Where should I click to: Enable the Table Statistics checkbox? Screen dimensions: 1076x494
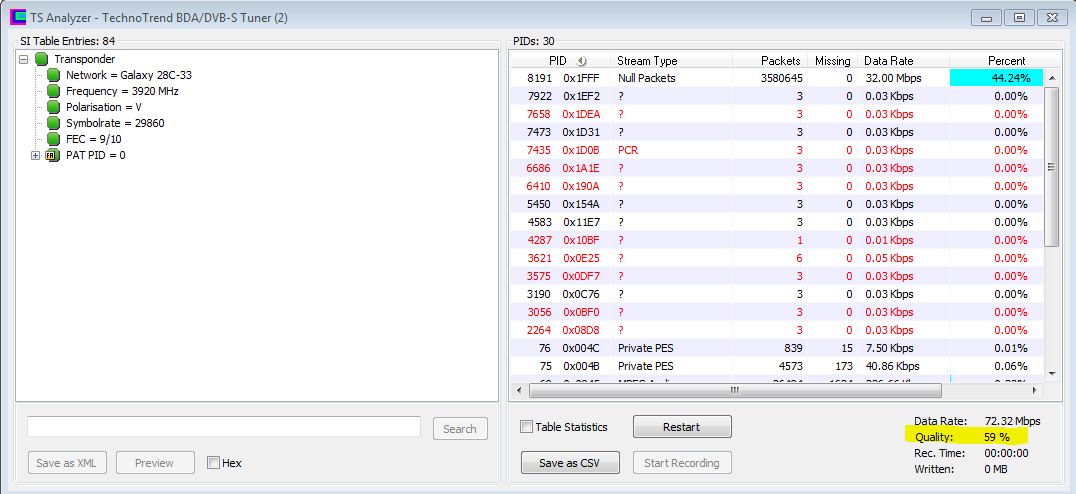point(527,427)
